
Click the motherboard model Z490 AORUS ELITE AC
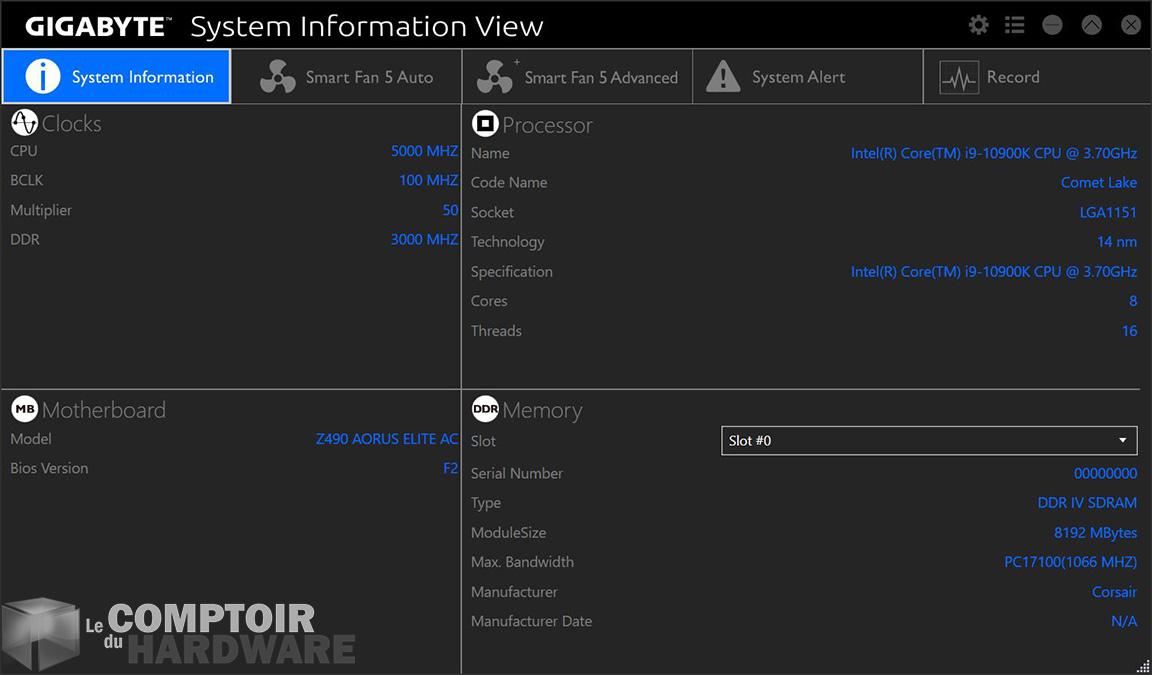tap(387, 438)
